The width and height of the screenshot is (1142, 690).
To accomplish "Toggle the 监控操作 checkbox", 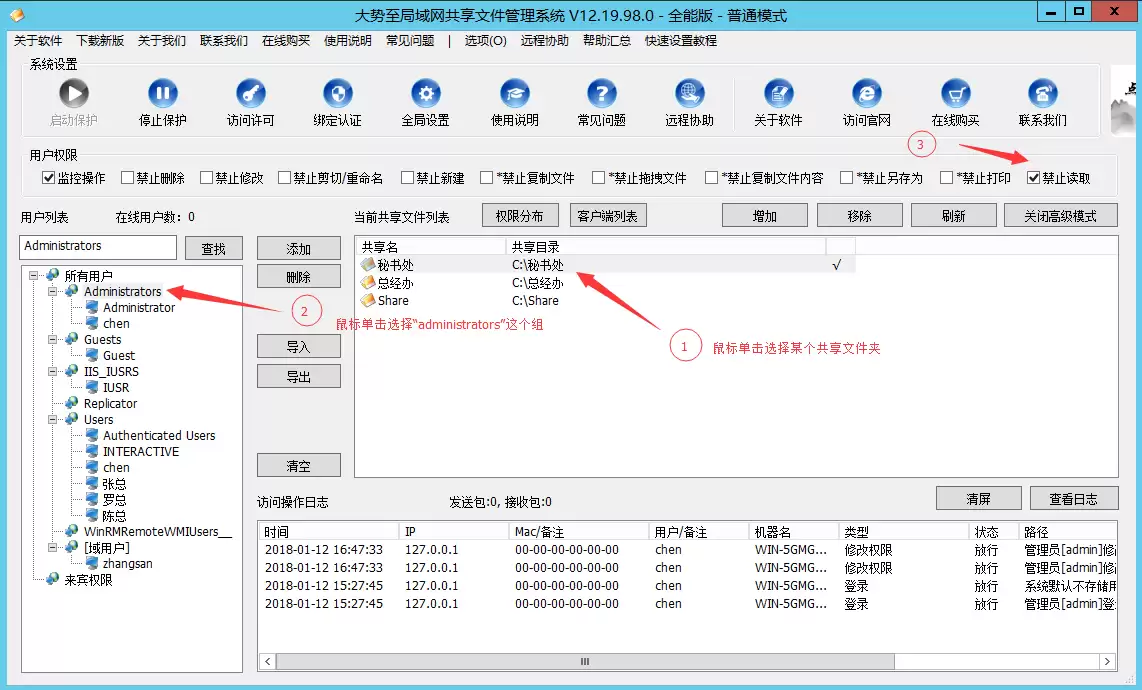I will click(49, 178).
